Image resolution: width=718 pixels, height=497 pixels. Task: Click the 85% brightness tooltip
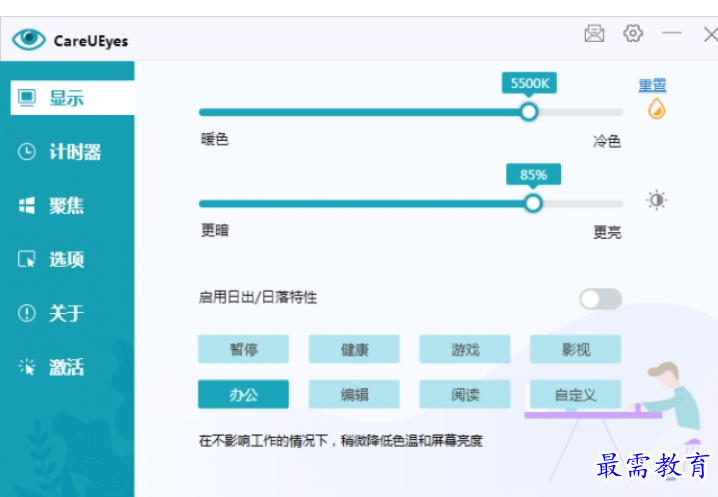(533, 175)
